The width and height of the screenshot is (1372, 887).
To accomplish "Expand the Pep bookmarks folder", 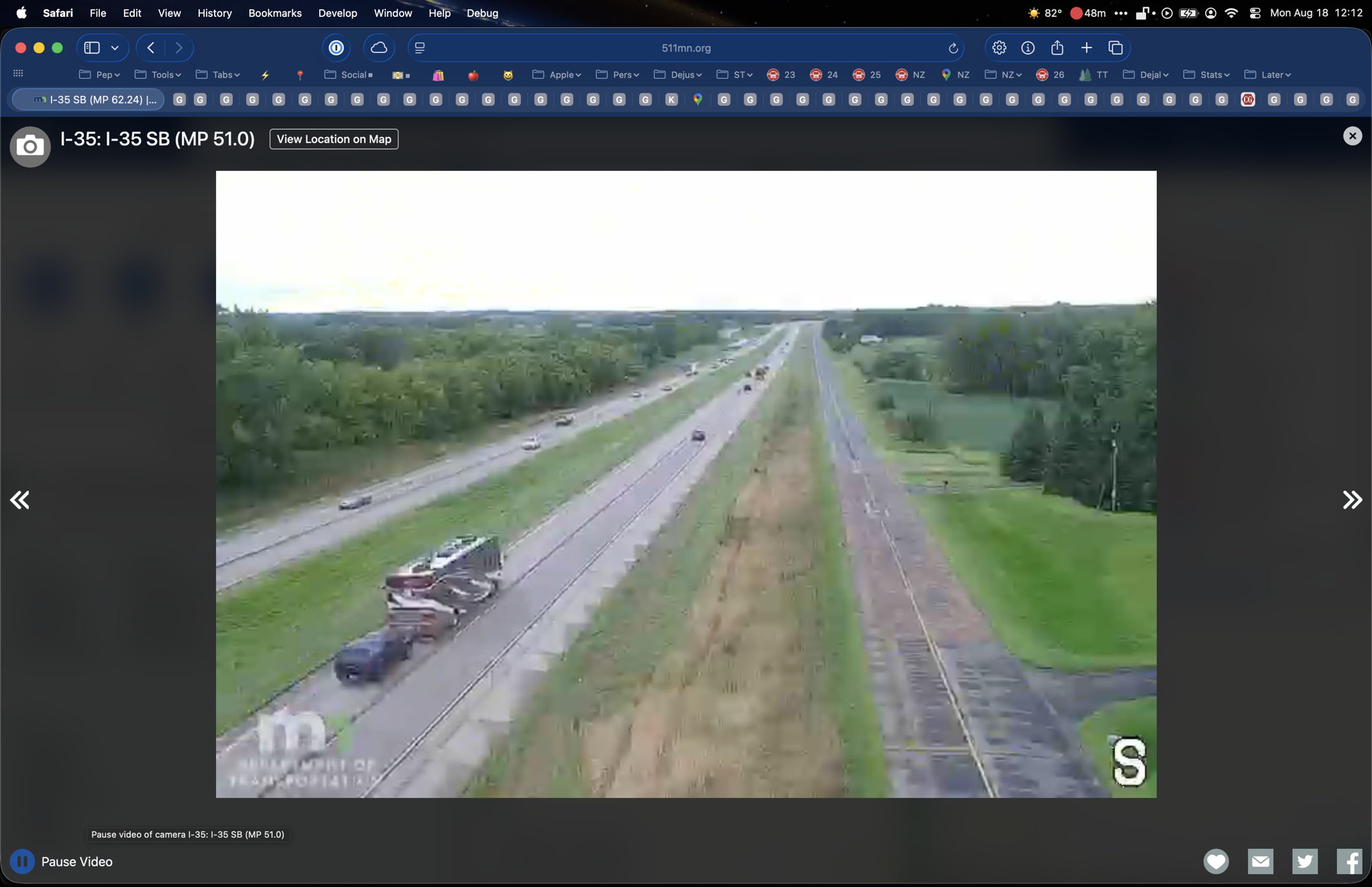I will click(x=100, y=74).
